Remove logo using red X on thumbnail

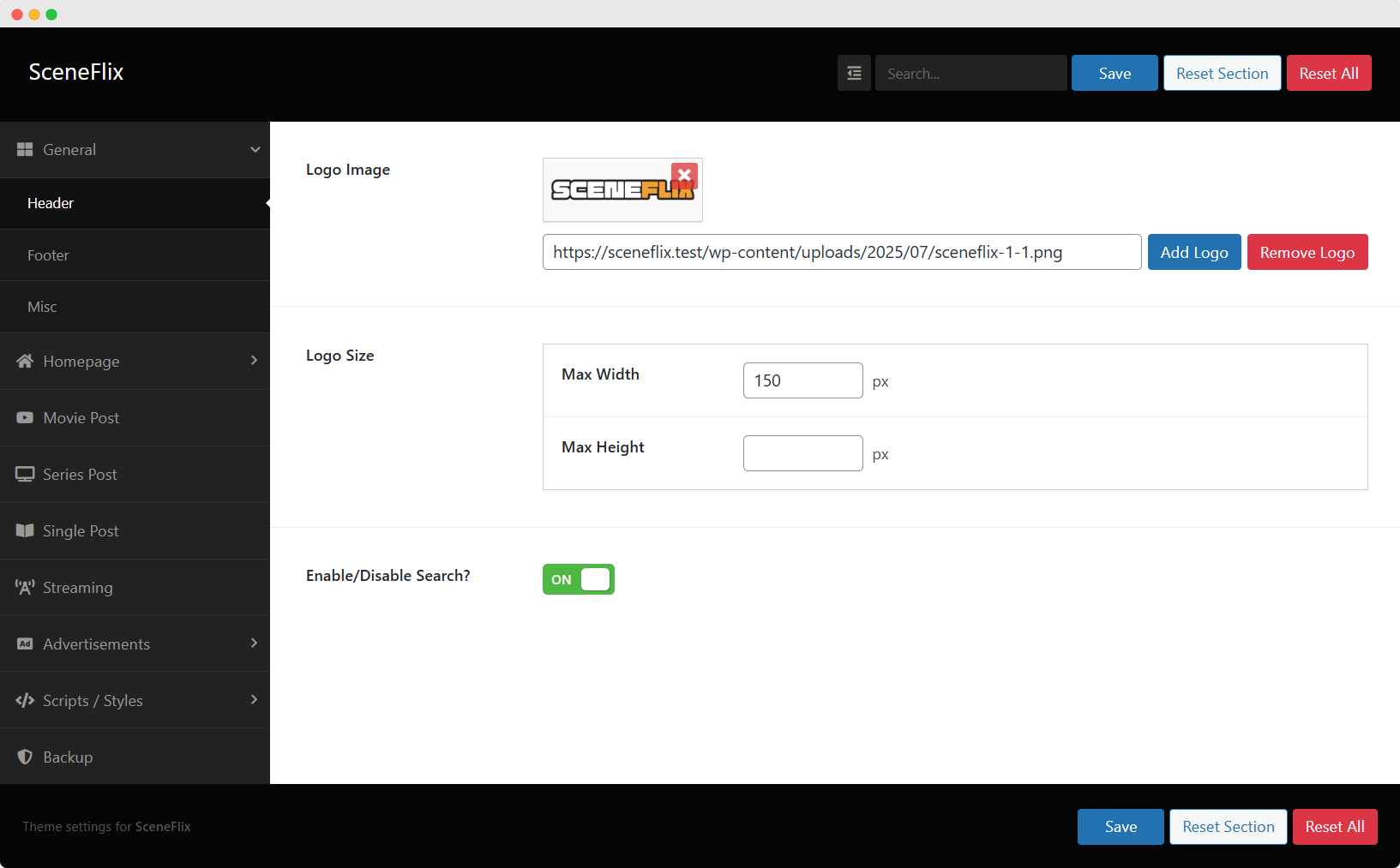click(684, 175)
